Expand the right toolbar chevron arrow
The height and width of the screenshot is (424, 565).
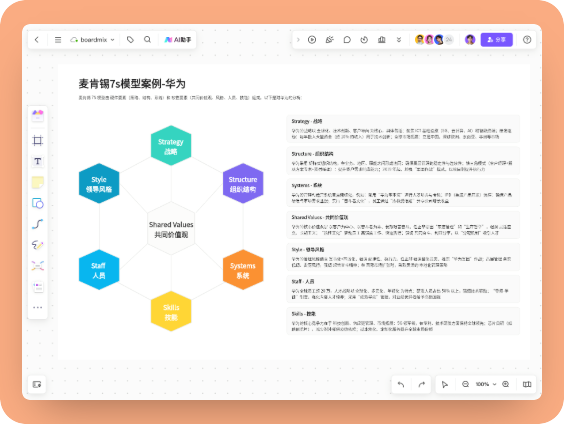point(298,40)
